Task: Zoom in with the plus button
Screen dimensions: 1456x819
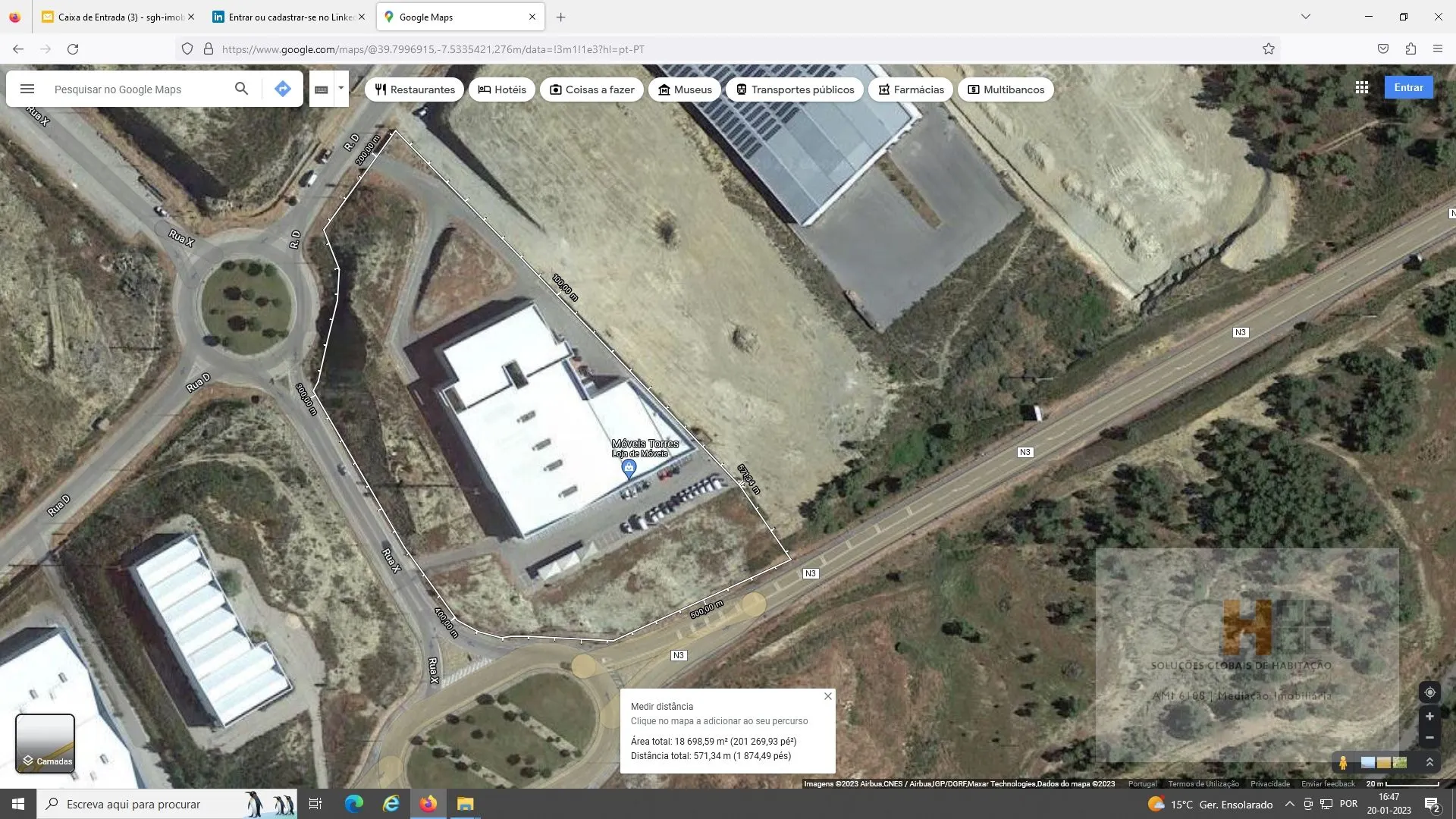Action: pos(1429,717)
